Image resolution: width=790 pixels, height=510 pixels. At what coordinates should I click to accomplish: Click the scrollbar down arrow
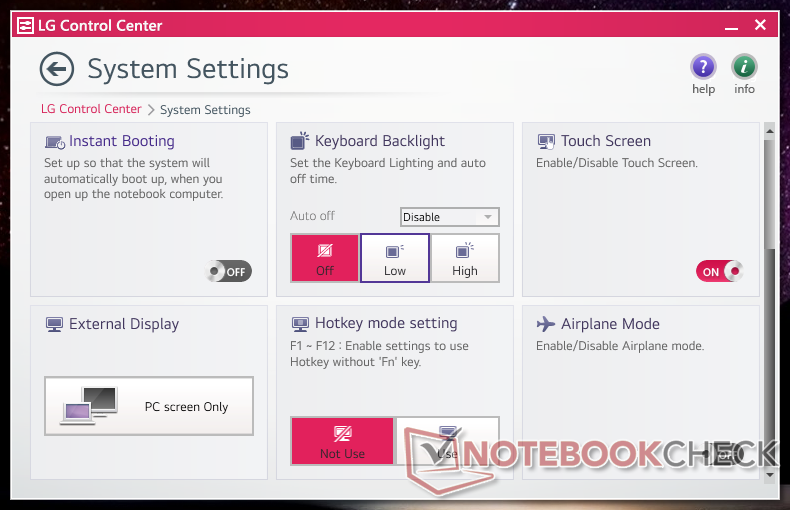click(769, 474)
